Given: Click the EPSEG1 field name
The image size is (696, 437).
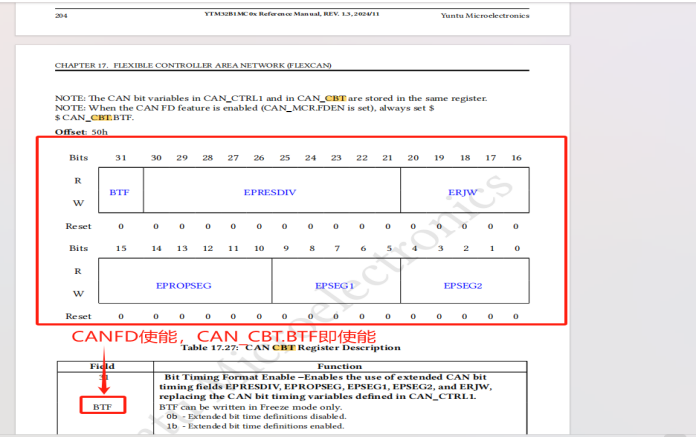Looking at the screenshot, I should coord(335,286).
